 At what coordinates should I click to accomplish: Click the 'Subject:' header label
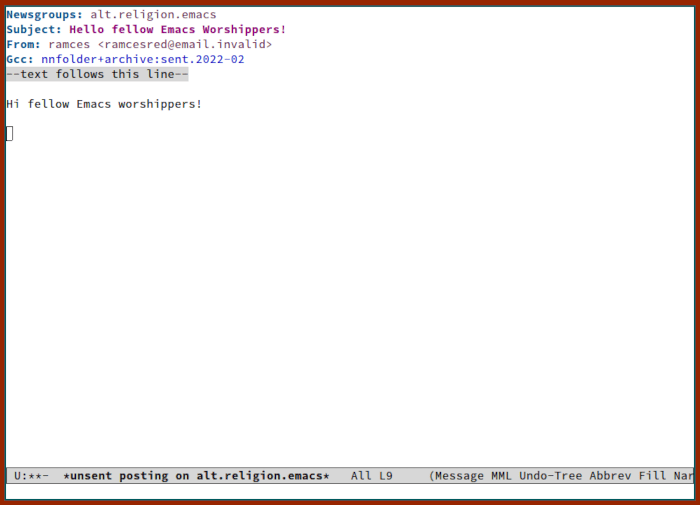click(x=34, y=29)
